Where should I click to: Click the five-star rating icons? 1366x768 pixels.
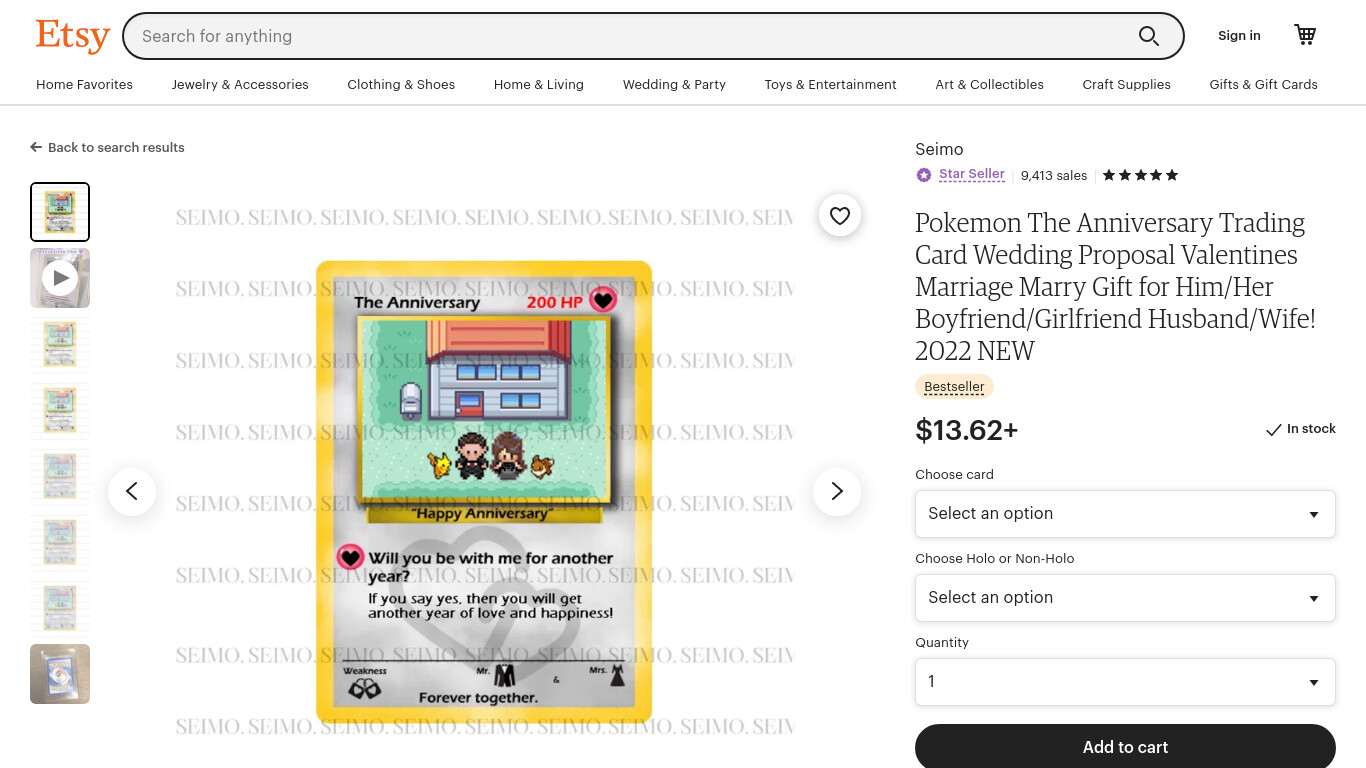pyautogui.click(x=1140, y=175)
